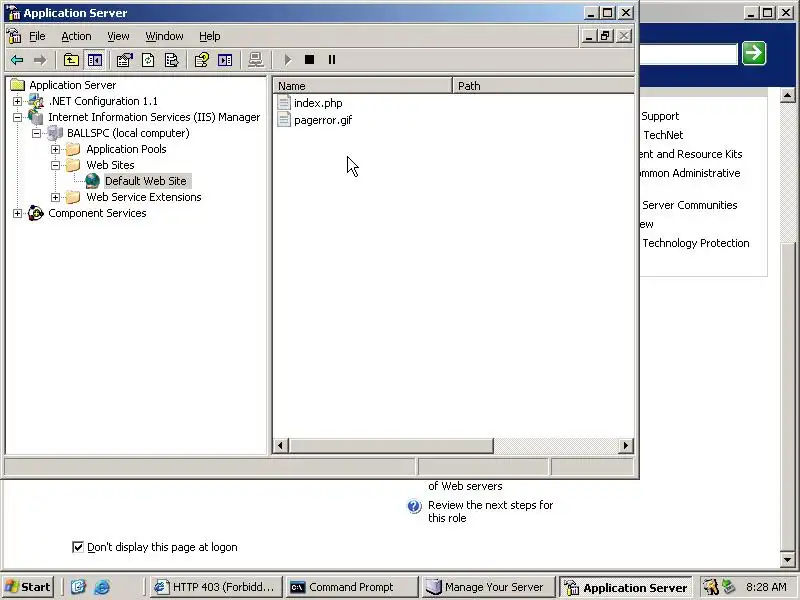800x600 pixels.
Task: Click the Export List toolbar icon
Action: point(171,60)
